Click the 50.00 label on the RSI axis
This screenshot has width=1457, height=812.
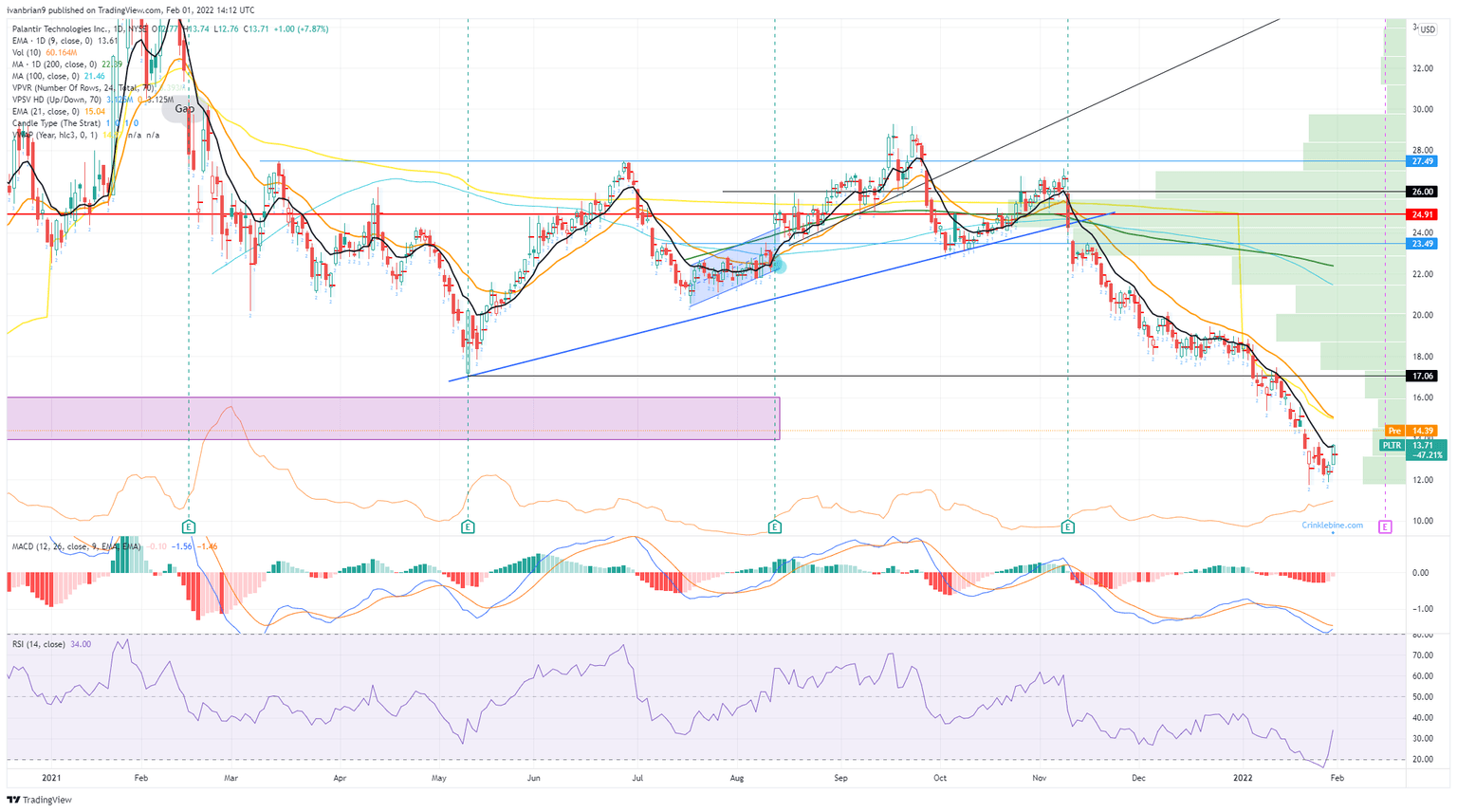pyautogui.click(x=1422, y=697)
